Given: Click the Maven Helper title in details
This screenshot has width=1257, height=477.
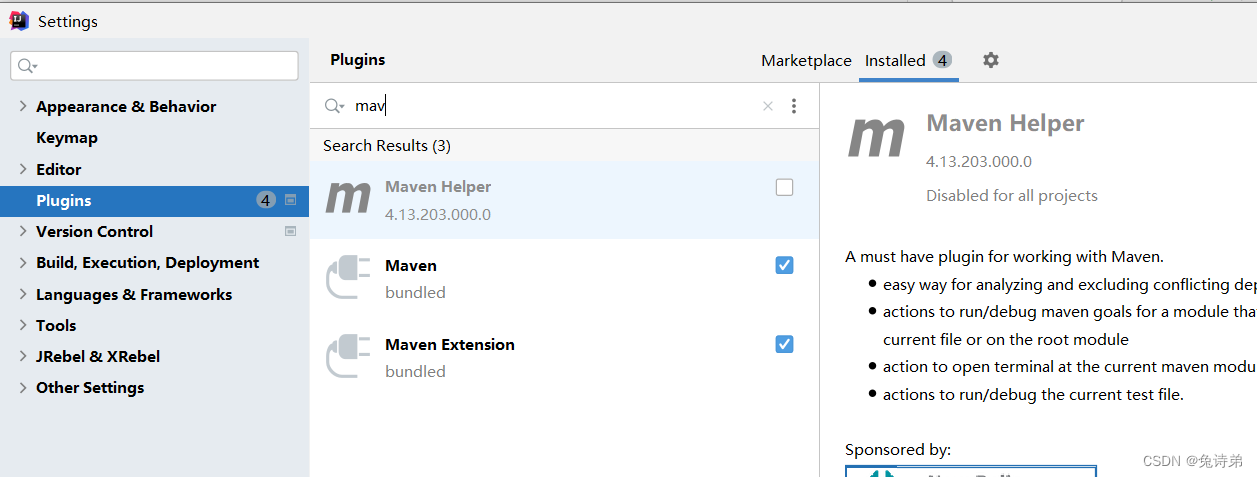Looking at the screenshot, I should pyautogui.click(x=1005, y=123).
